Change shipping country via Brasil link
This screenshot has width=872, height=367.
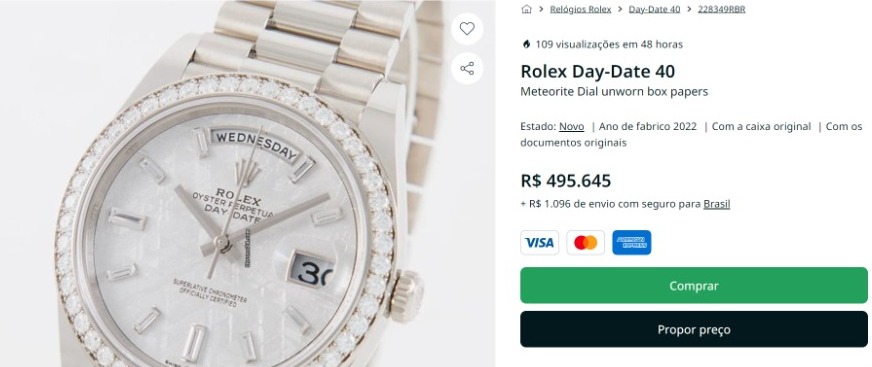716,204
